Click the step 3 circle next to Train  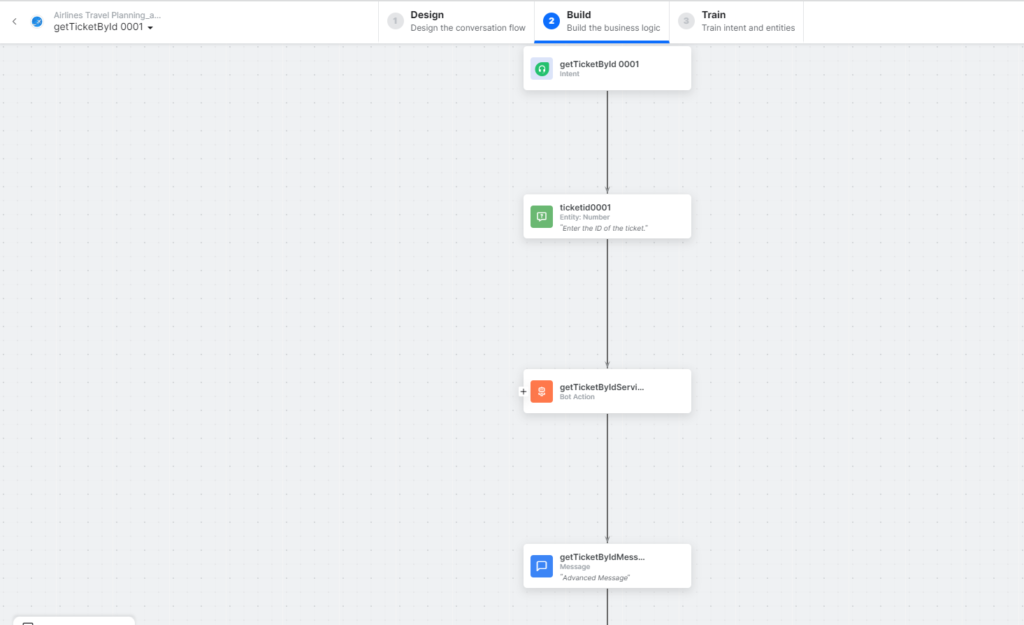click(687, 20)
